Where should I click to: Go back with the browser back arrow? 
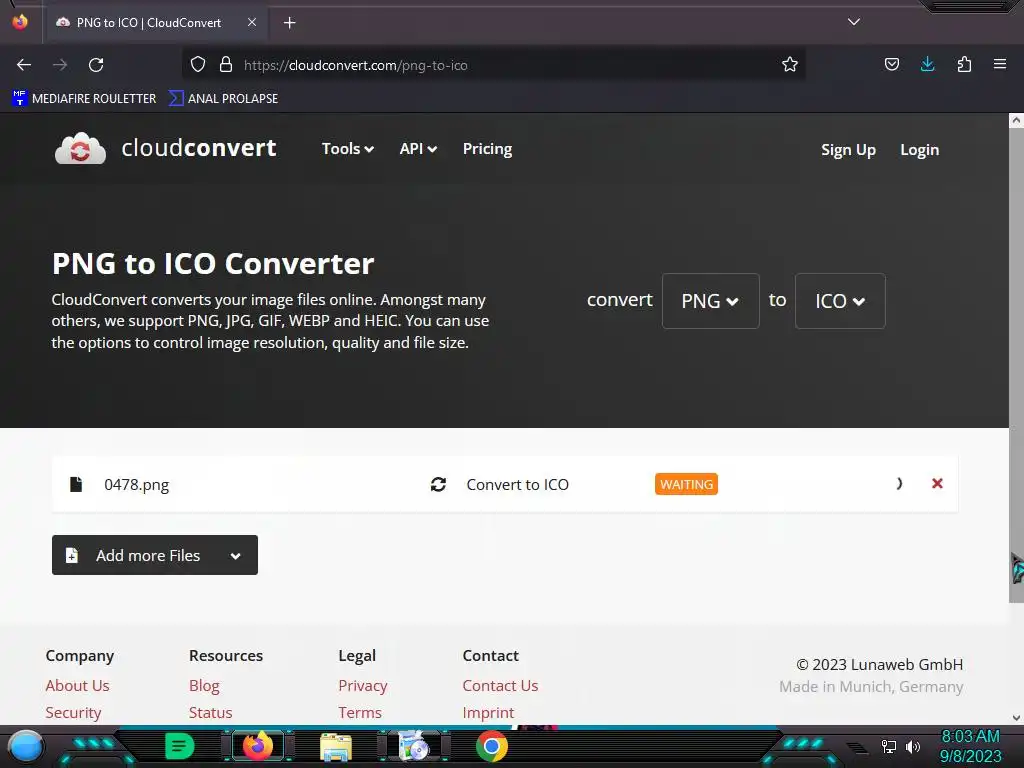click(24, 65)
